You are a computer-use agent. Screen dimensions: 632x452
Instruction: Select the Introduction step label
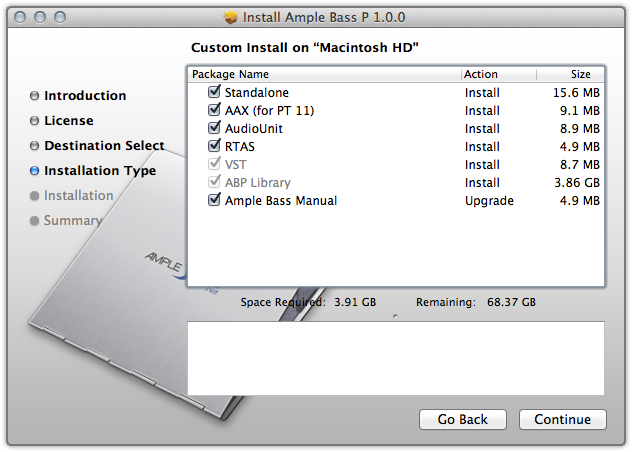click(x=85, y=96)
